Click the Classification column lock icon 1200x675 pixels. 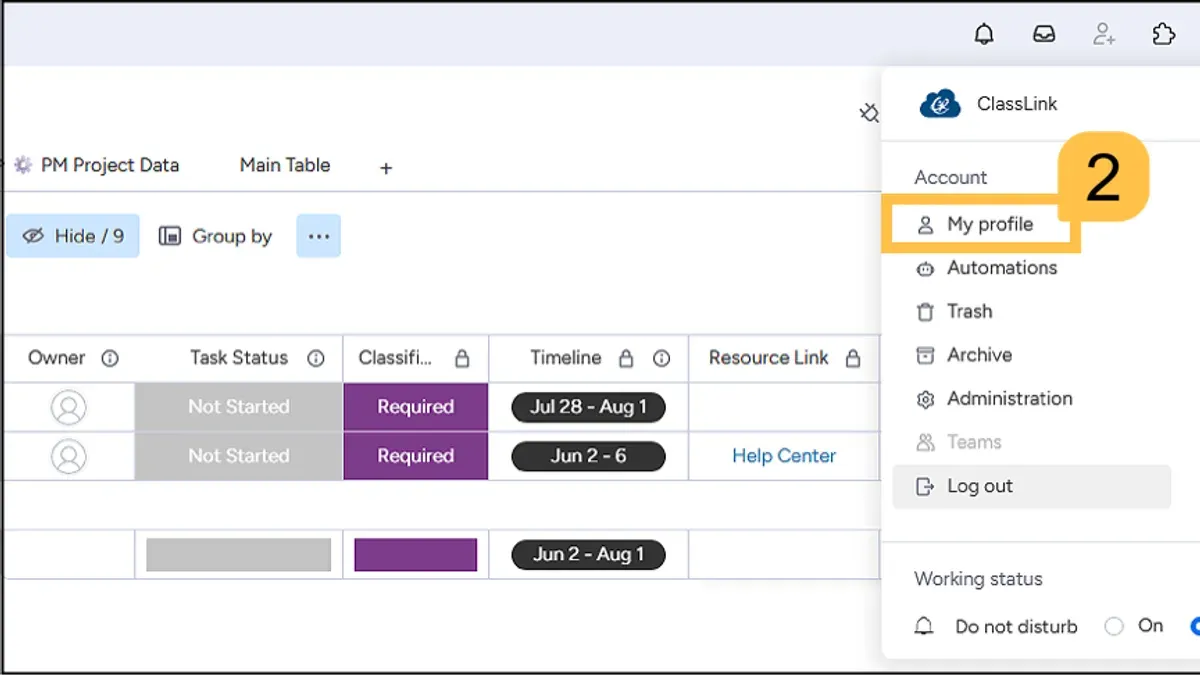461,358
